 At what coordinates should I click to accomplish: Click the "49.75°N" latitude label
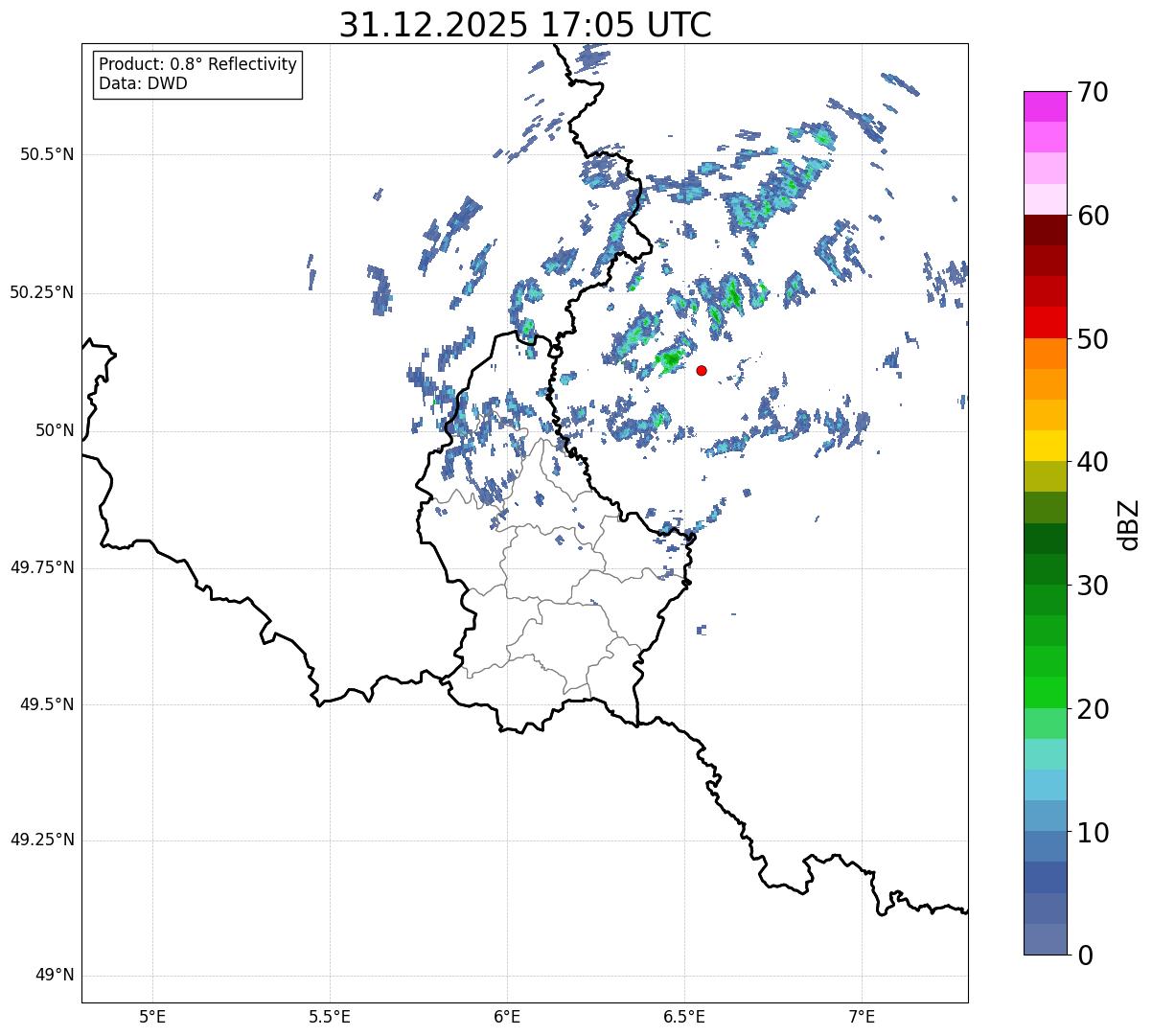[42, 567]
